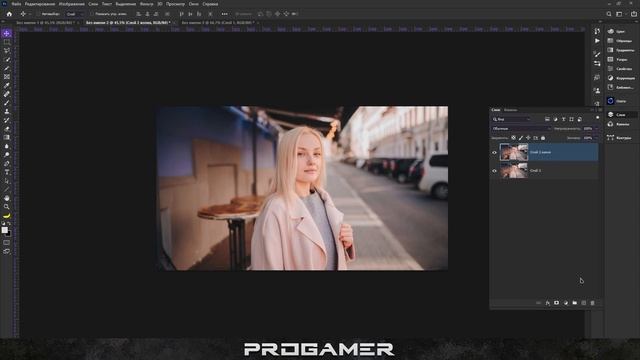Toggle lock all padlock icon
Image resolution: width=640 pixels, height=360 pixels.
coord(543,138)
